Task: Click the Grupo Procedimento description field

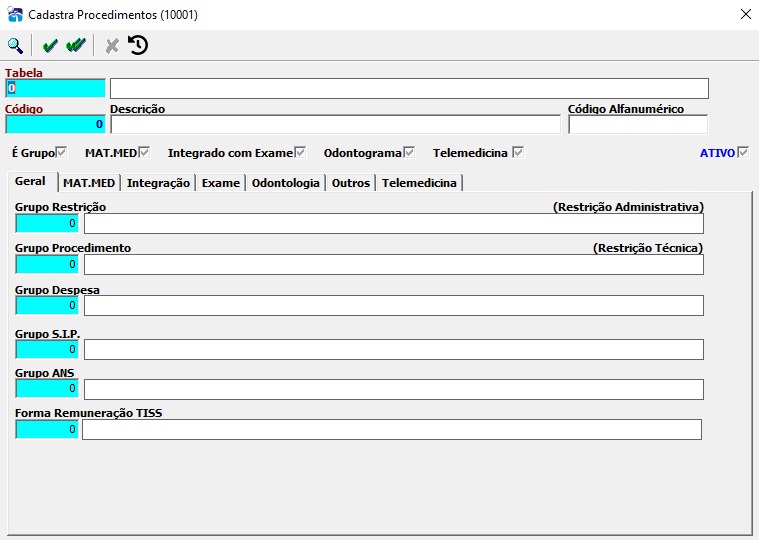Action: pos(394,265)
